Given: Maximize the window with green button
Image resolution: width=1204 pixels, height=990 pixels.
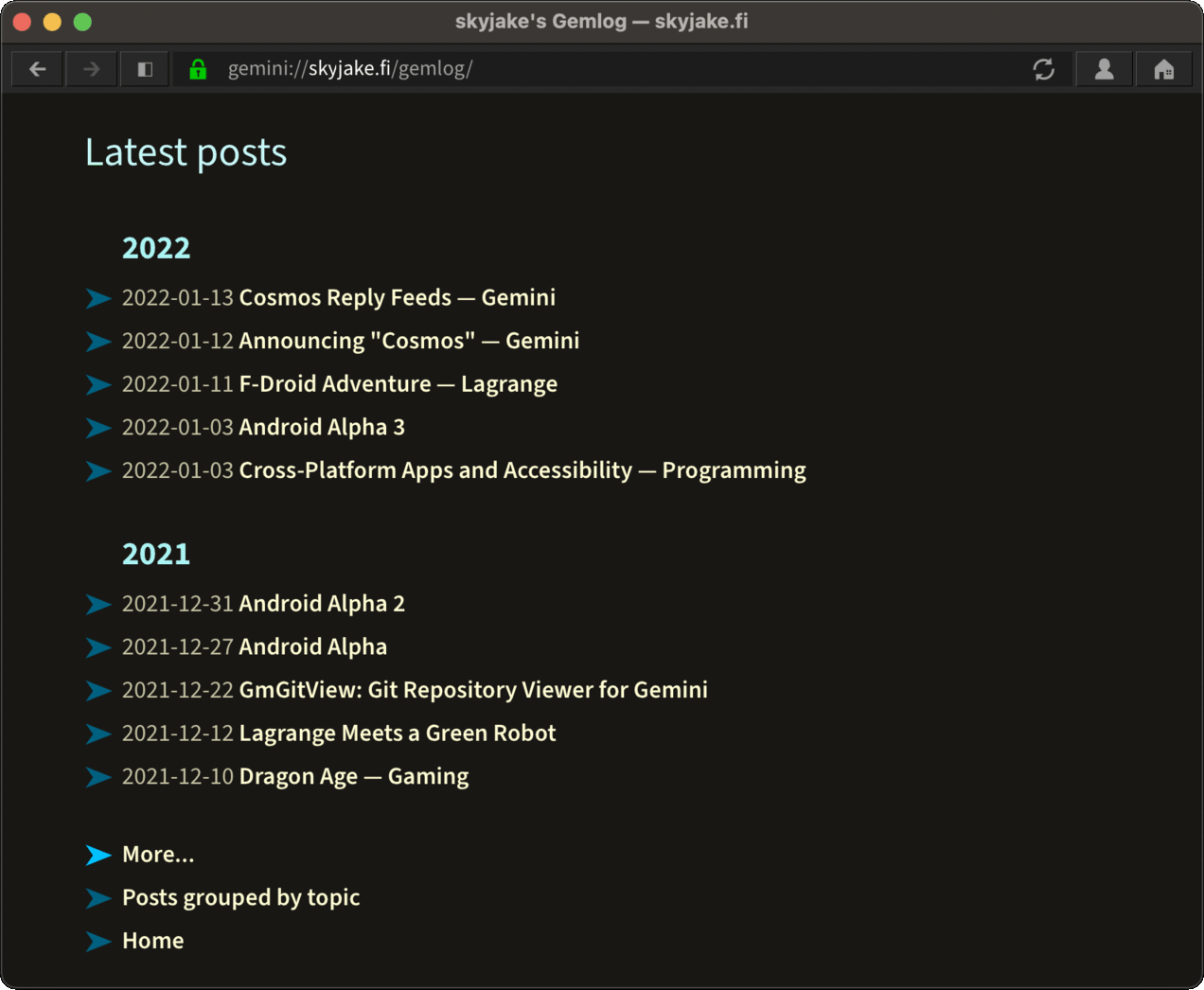Looking at the screenshot, I should pos(82,22).
